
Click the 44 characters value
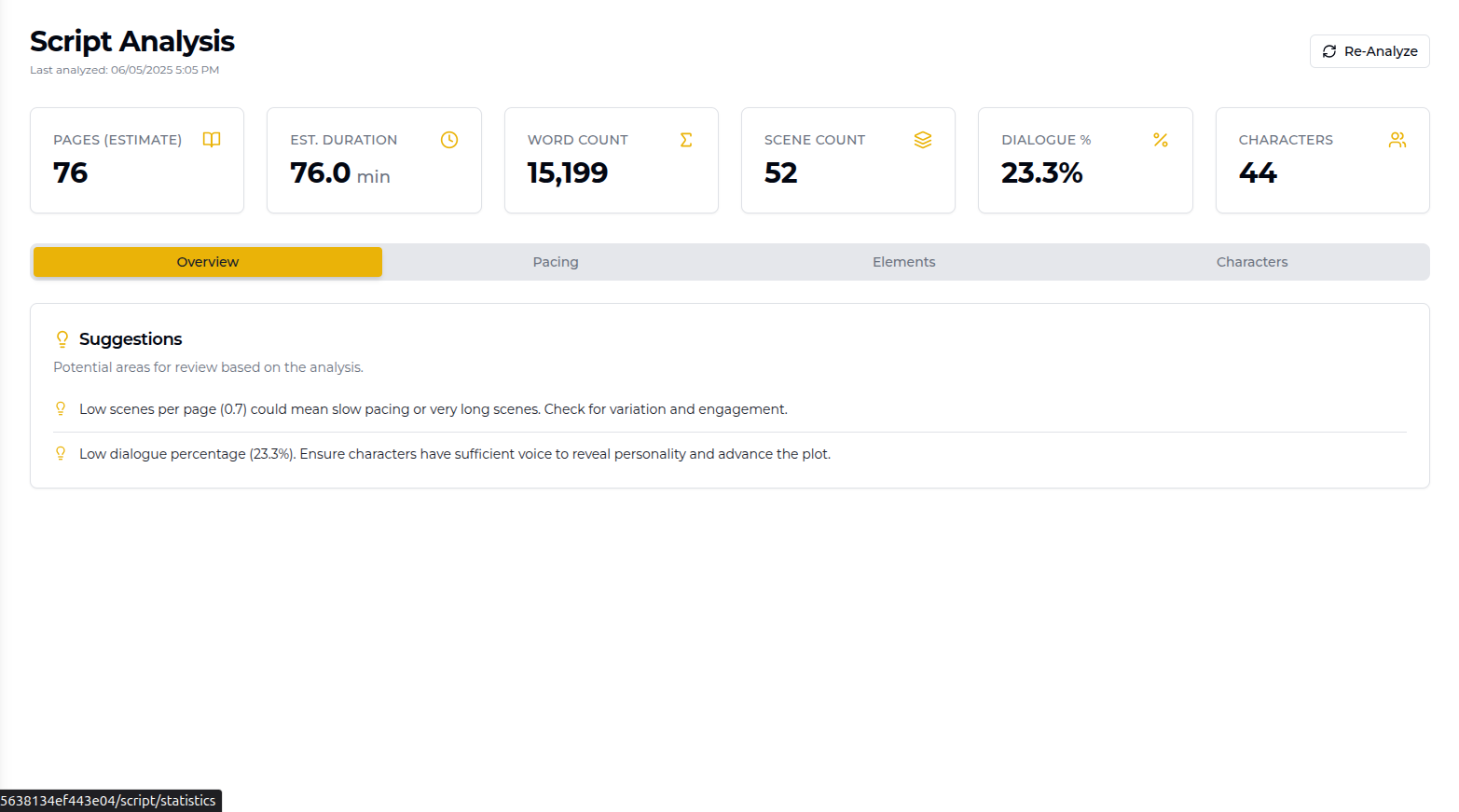coord(1259,172)
